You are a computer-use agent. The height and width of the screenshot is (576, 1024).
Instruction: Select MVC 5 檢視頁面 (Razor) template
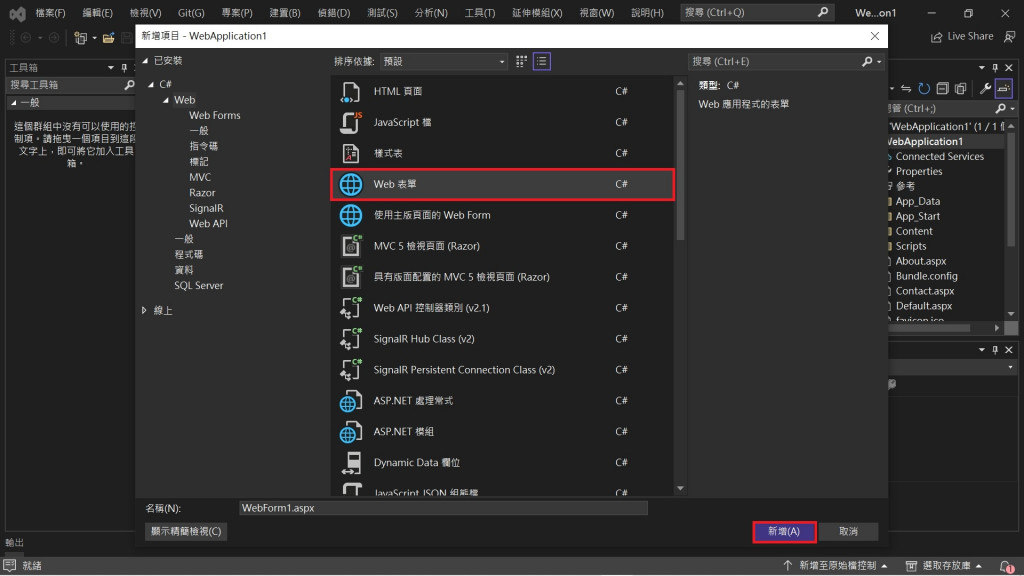(503, 246)
